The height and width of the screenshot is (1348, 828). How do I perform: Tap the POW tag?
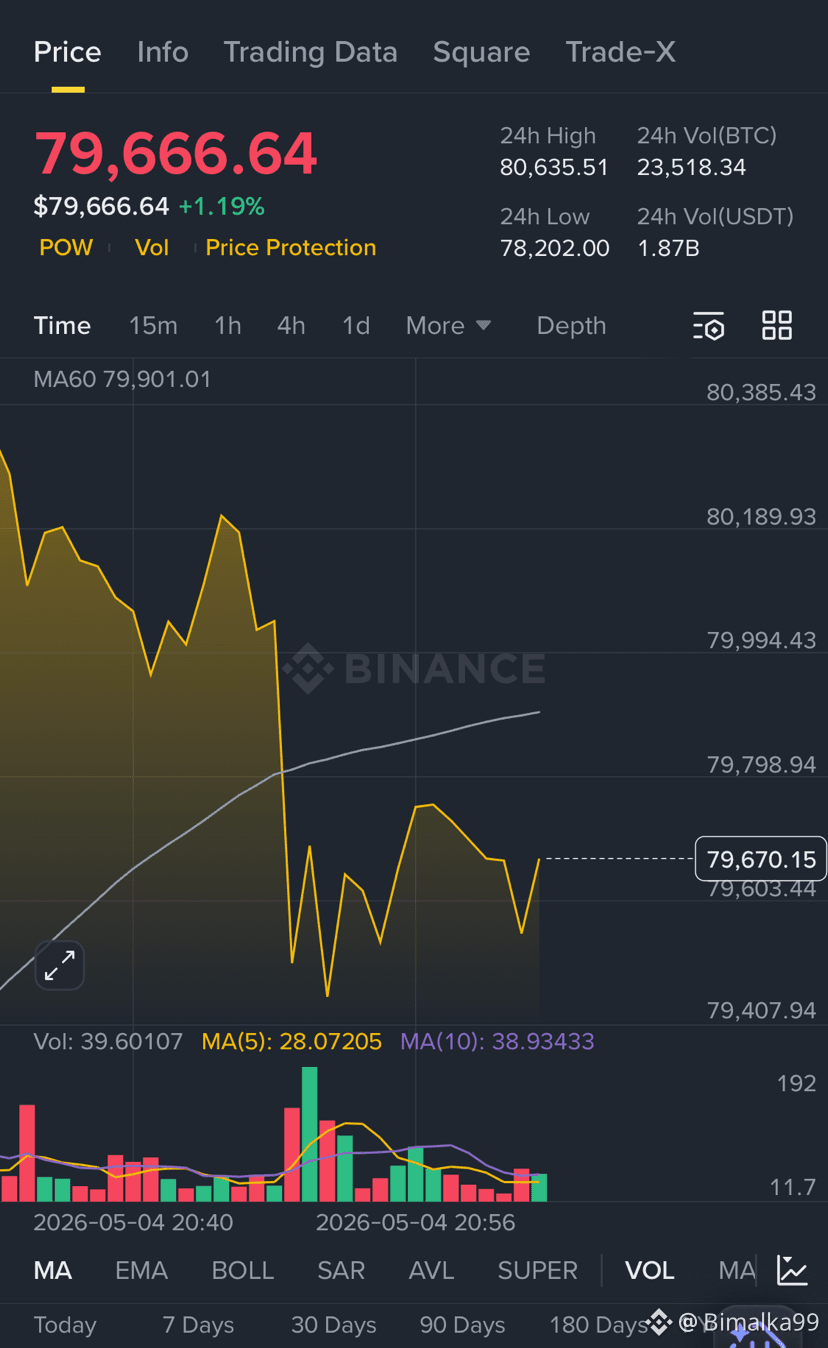pyautogui.click(x=66, y=248)
